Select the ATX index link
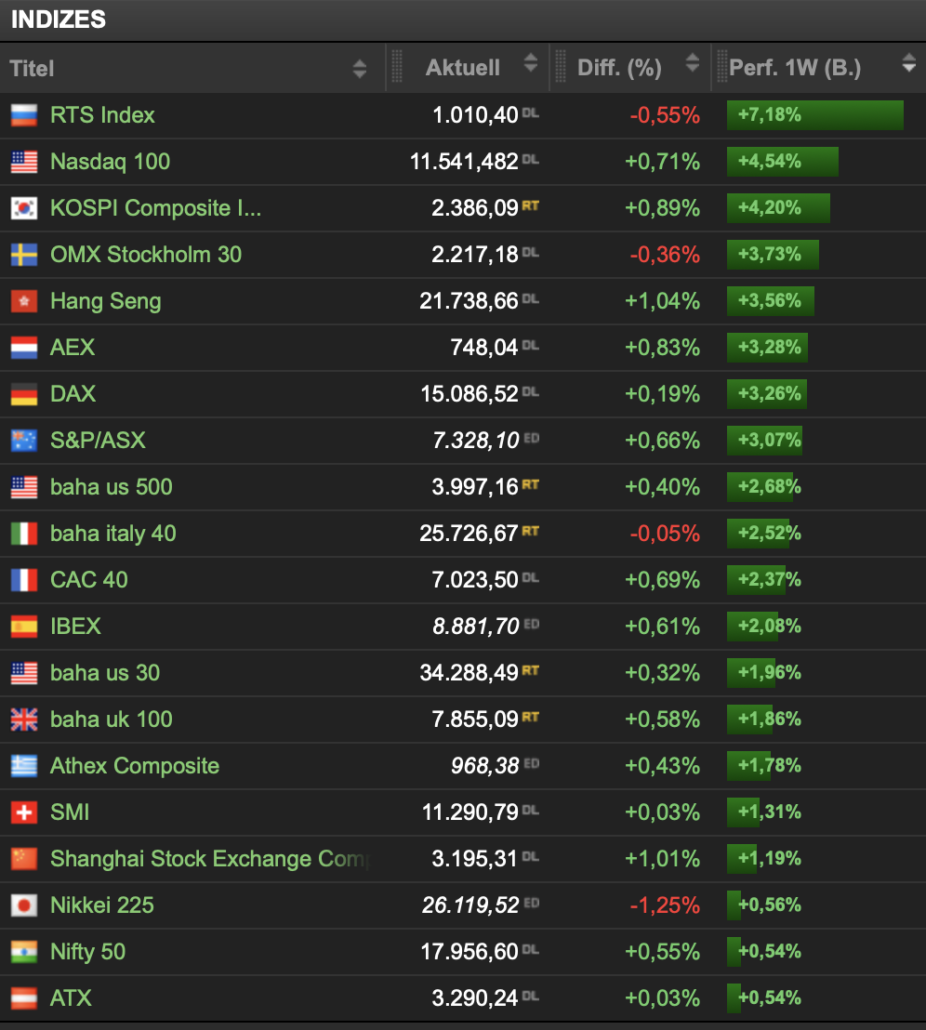The height and width of the screenshot is (1030, 926). click(x=71, y=998)
